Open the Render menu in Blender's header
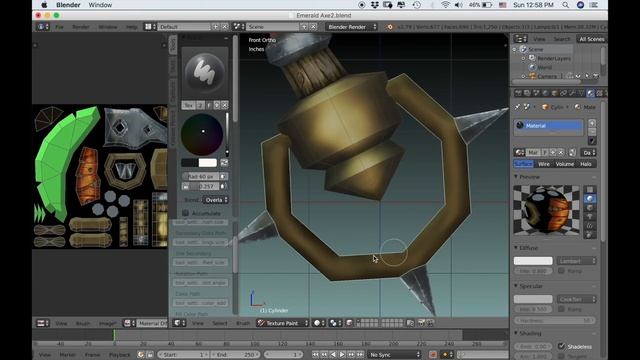Screen dimensions: 640x360 click(80, 27)
